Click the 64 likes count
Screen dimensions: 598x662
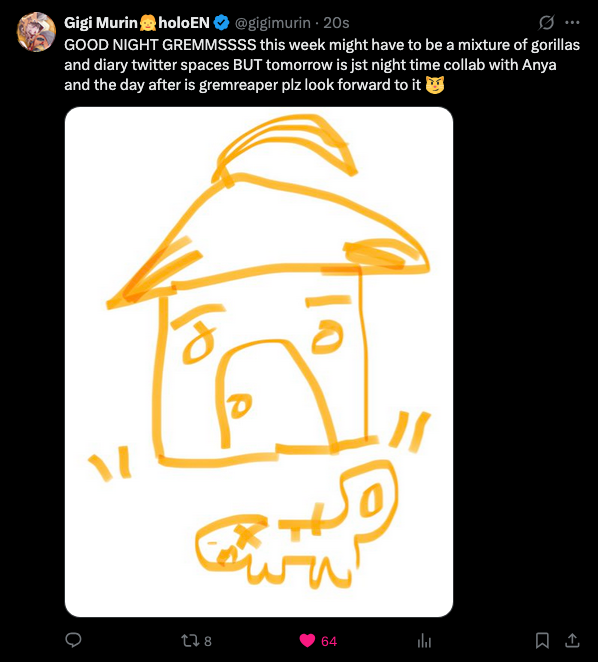329,641
